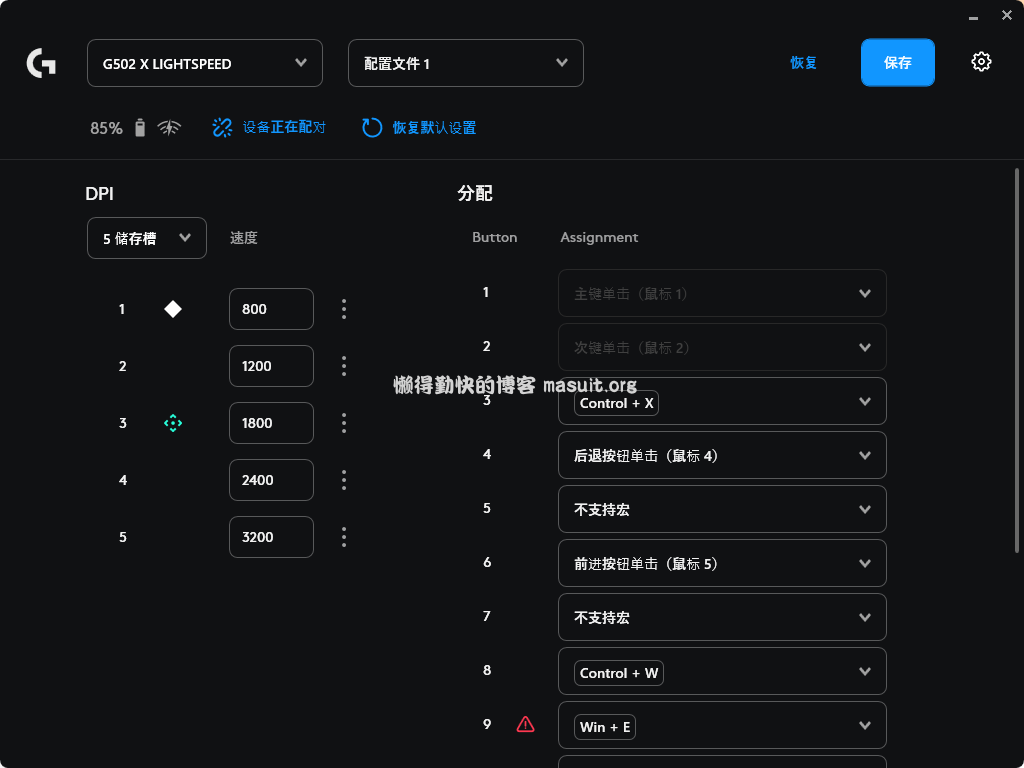
Task: Click the restore defaults circular arrow icon
Action: pyautogui.click(x=372, y=128)
